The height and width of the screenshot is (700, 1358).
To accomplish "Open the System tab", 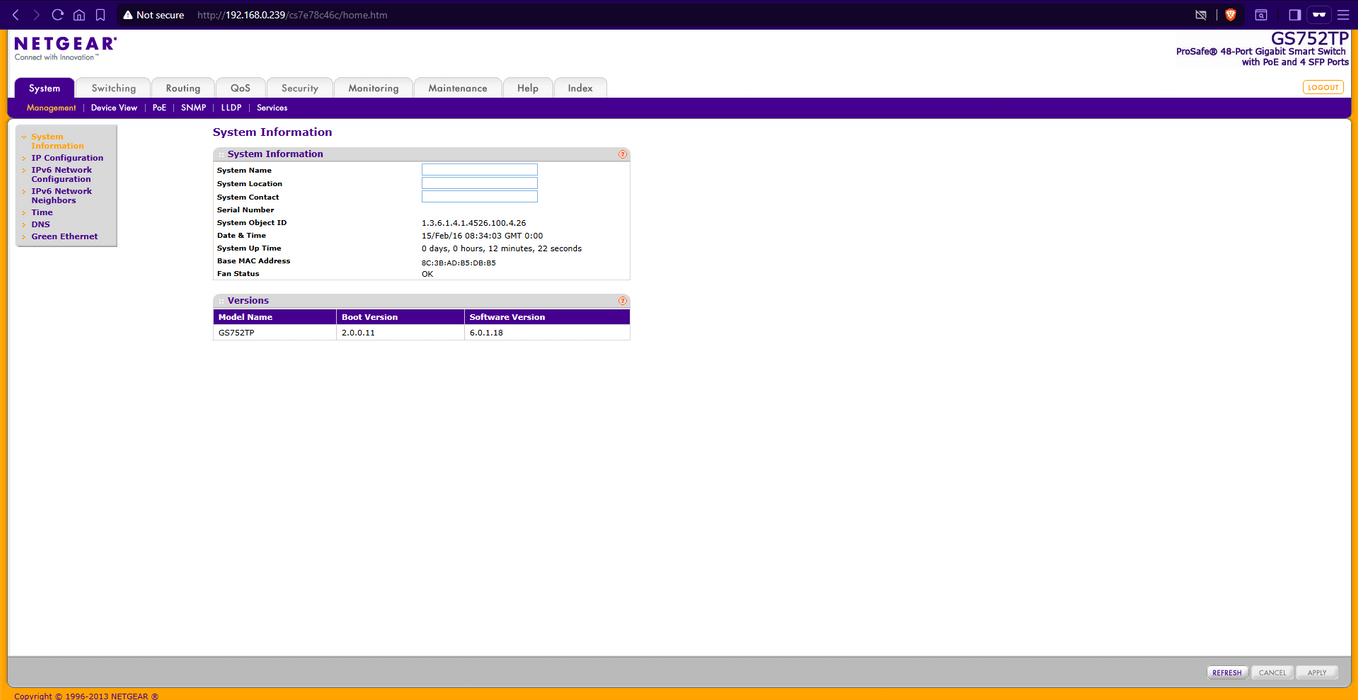I will [x=44, y=88].
